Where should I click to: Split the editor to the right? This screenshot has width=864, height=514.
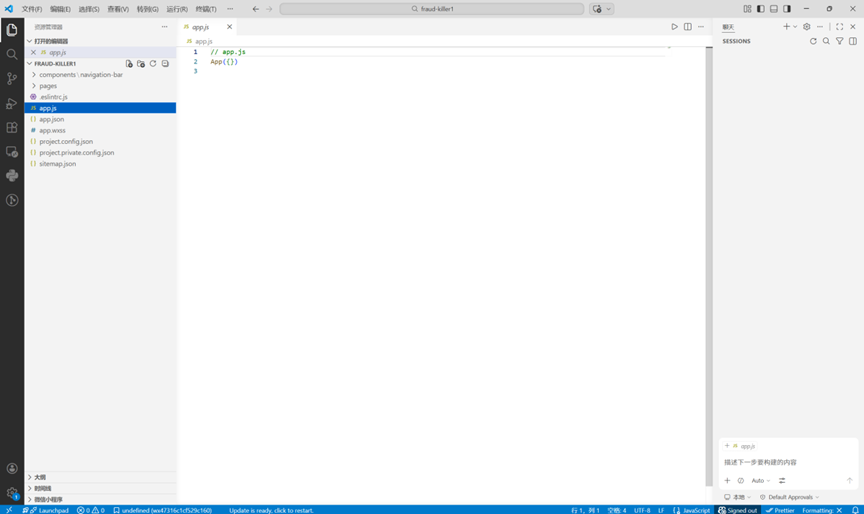point(688,26)
